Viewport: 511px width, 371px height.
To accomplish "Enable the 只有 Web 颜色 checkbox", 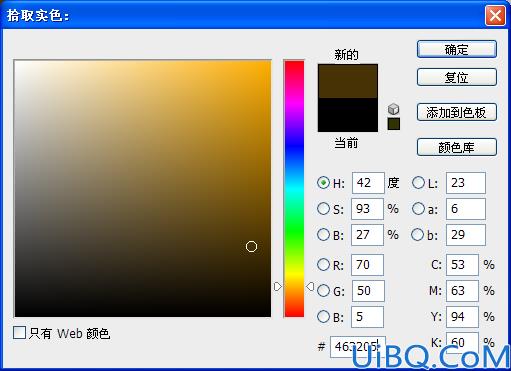I will pyautogui.click(x=19, y=333).
